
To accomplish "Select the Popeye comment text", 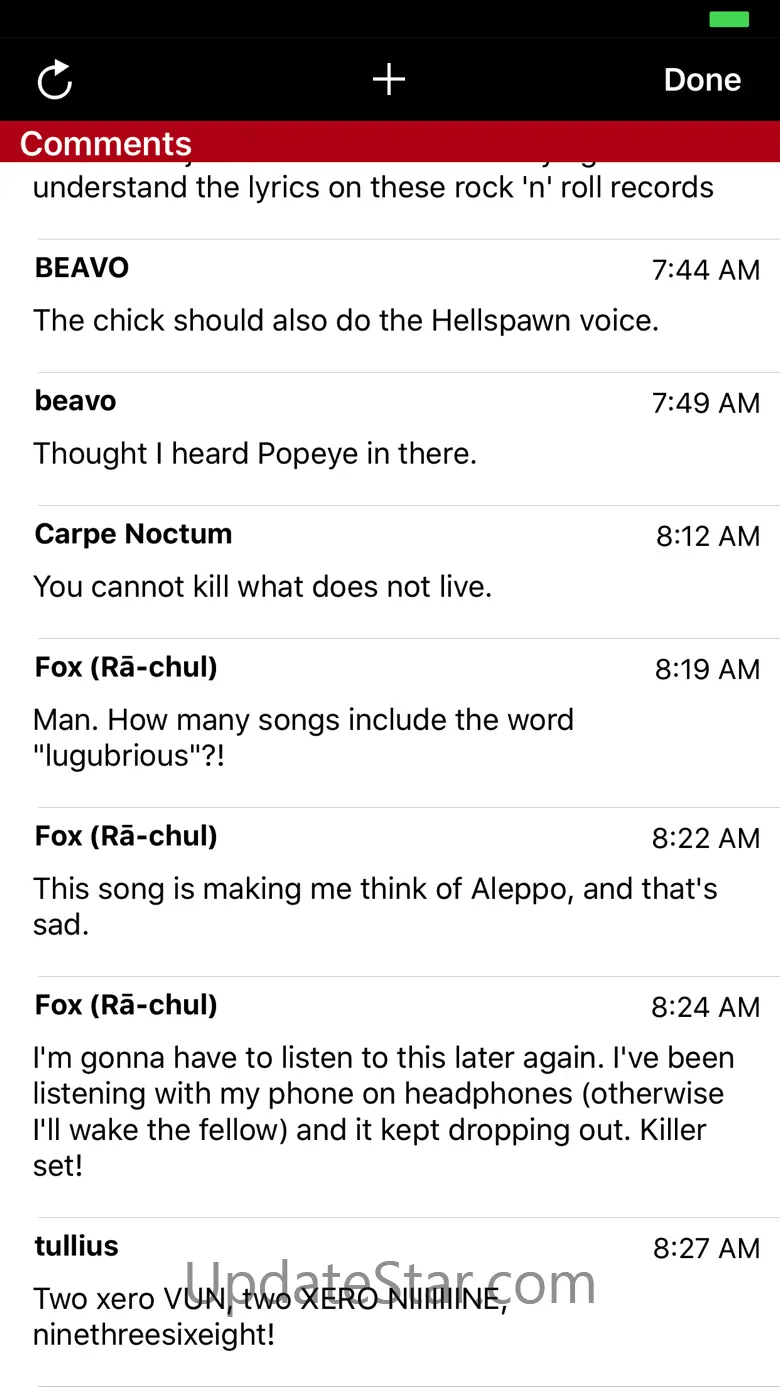I will [x=255, y=454].
